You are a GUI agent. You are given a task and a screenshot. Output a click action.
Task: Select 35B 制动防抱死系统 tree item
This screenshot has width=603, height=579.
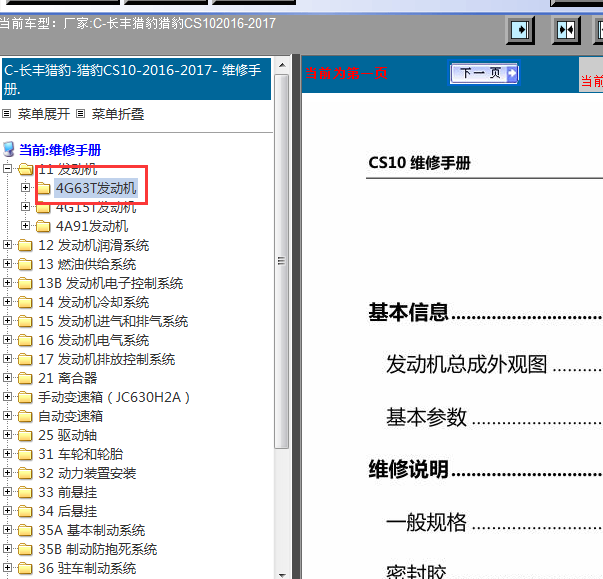pos(98,549)
